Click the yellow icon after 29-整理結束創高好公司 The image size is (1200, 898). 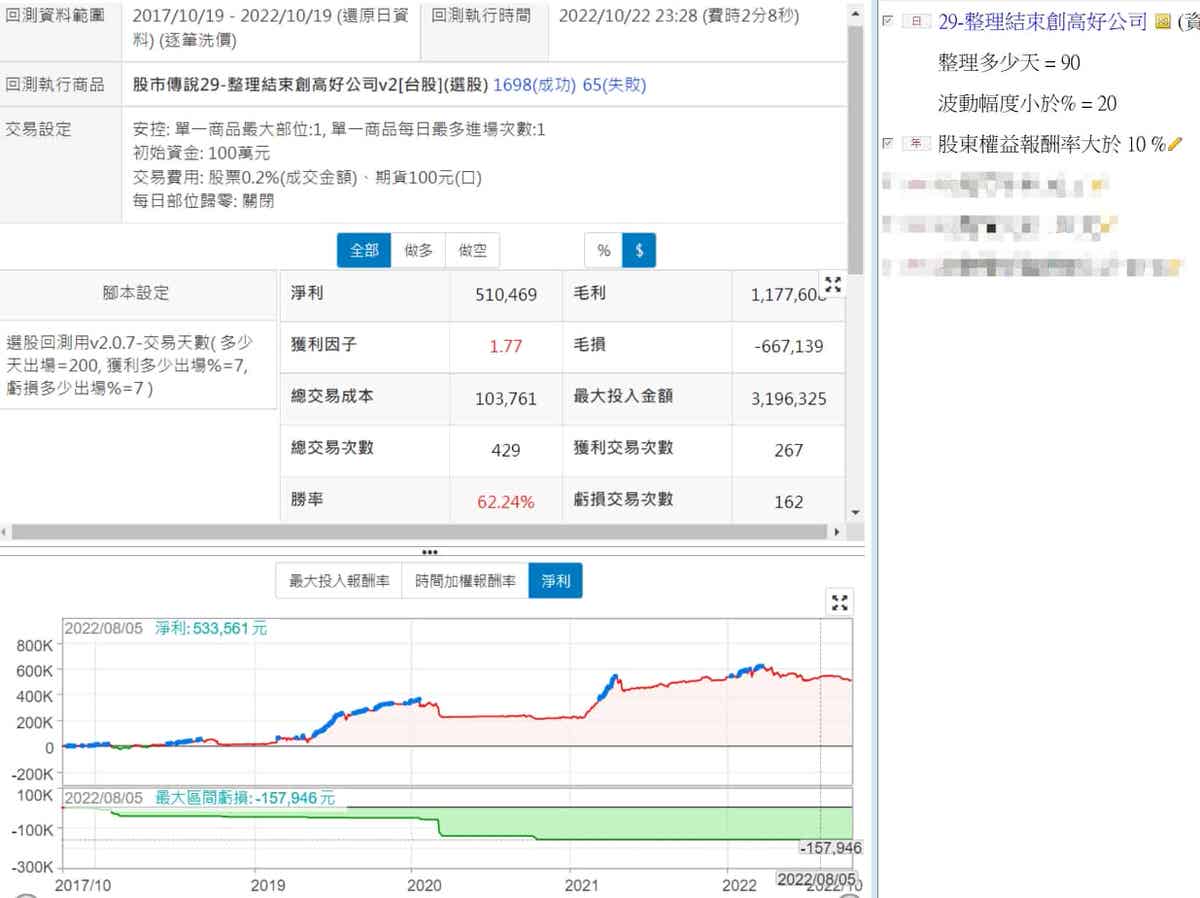1162,23
